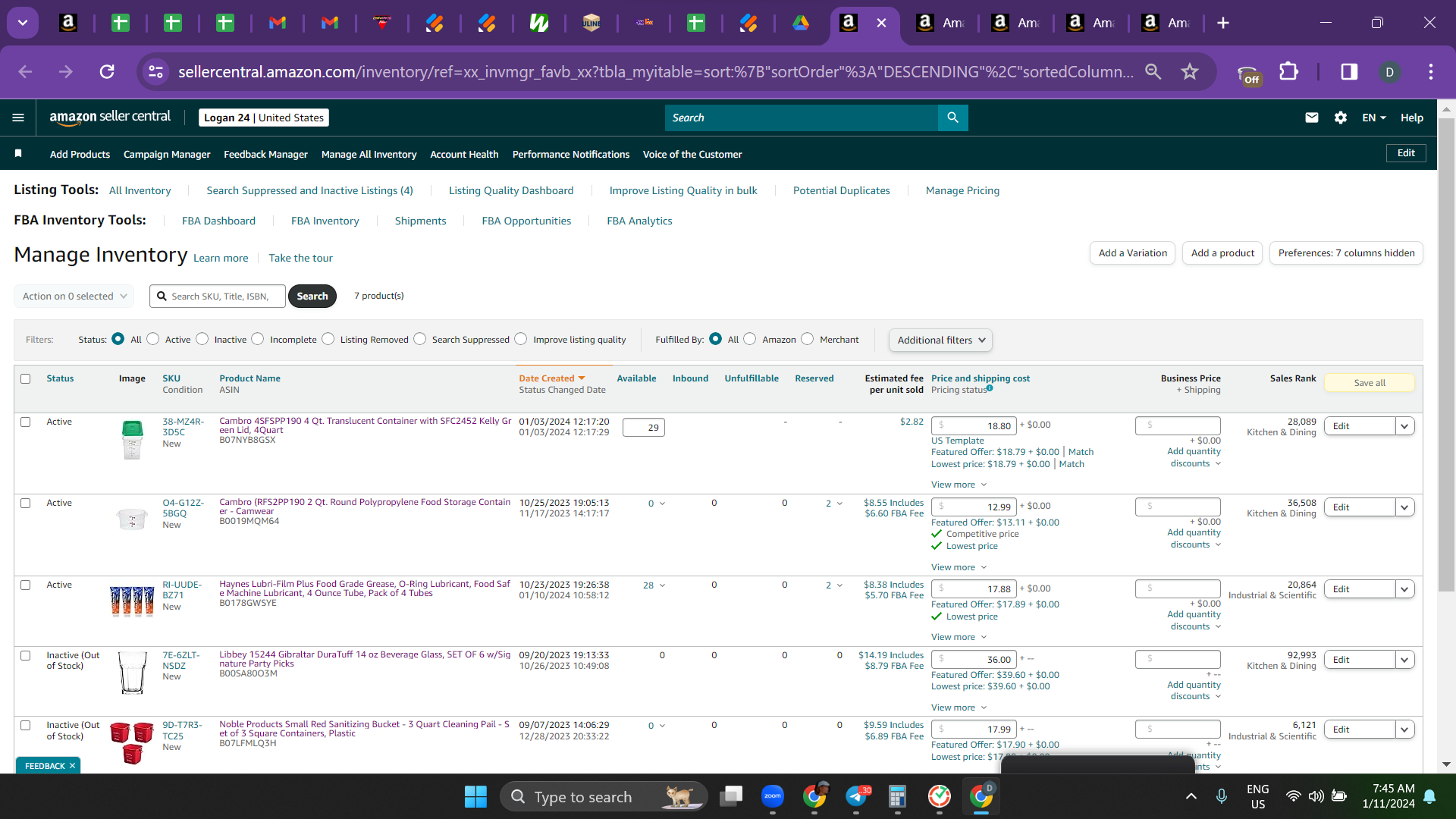
Task: Click the Add a product button
Action: [x=1222, y=253]
